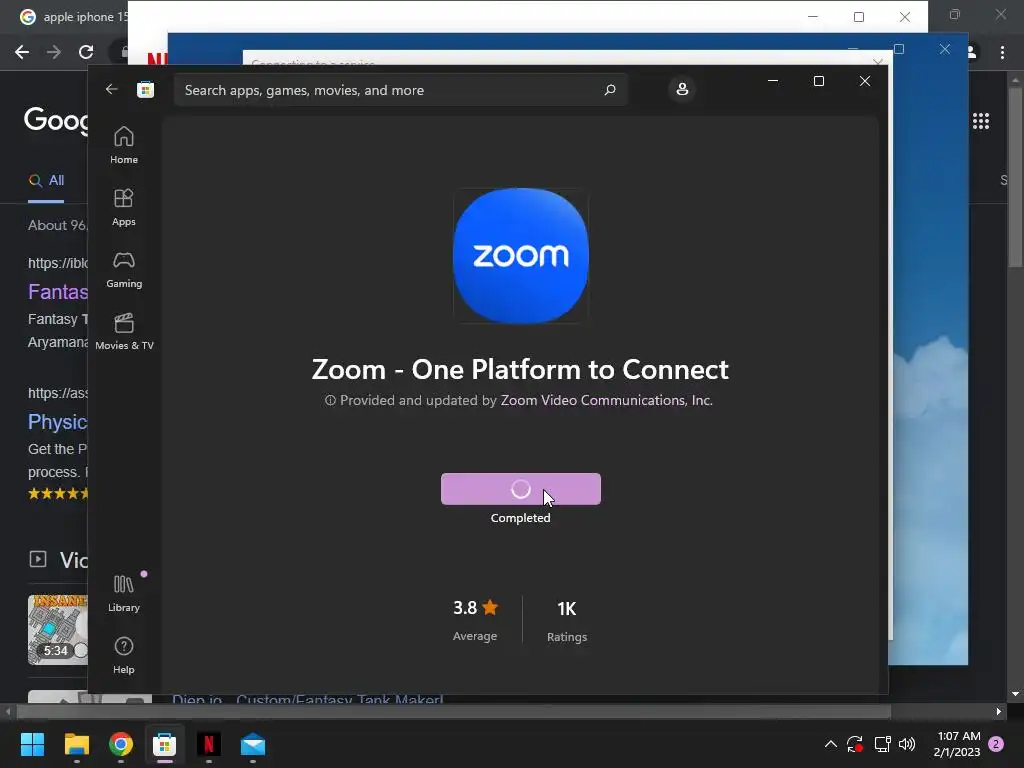1024x768 pixels.
Task: Open the clock showing 1:07 AM
Action: 957,744
